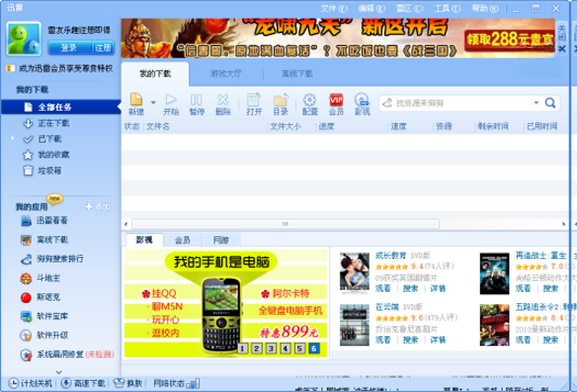
Task: Open 系统漏洞修复 vulnerability repair
Action: 67,355
